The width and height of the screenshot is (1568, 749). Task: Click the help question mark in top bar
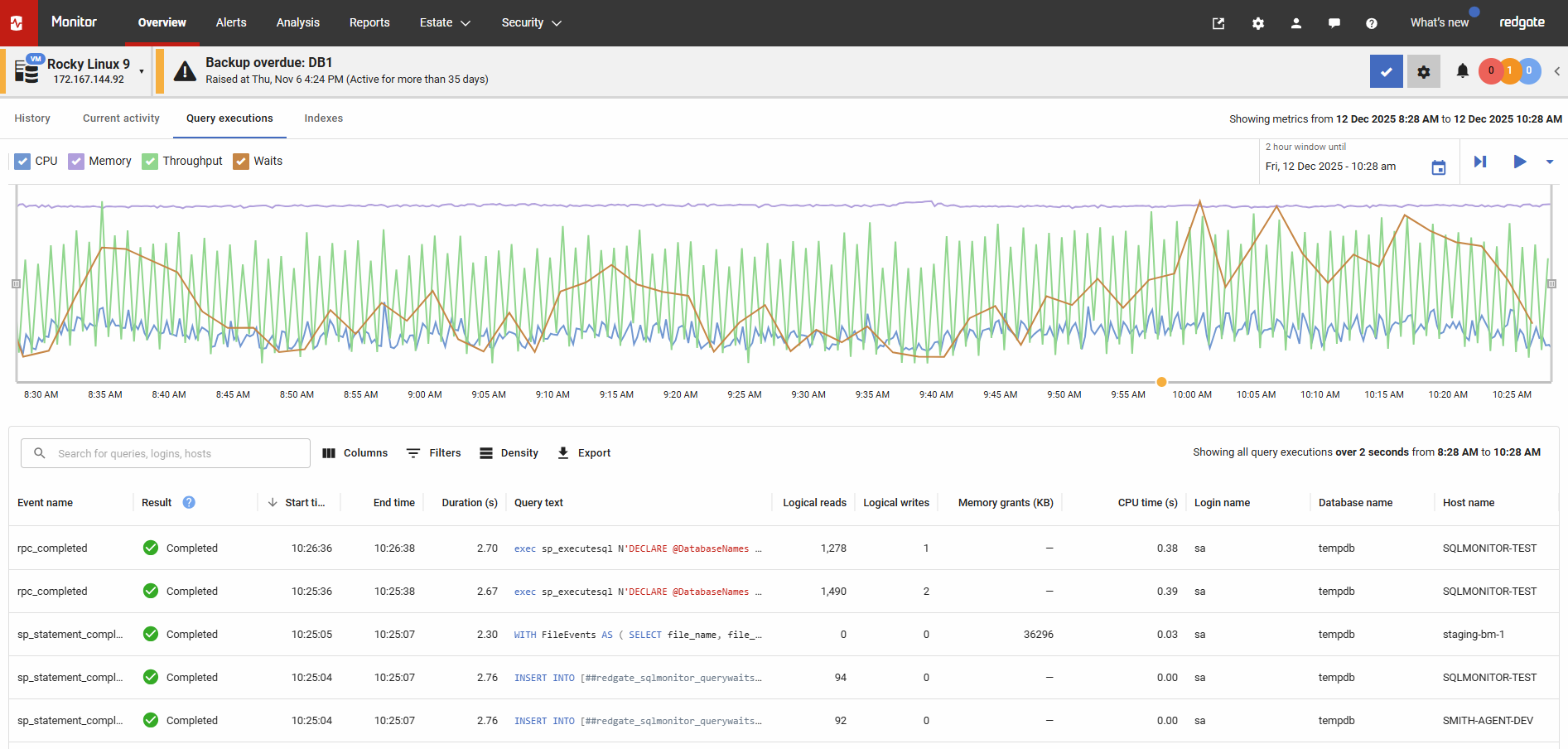tap(1372, 23)
